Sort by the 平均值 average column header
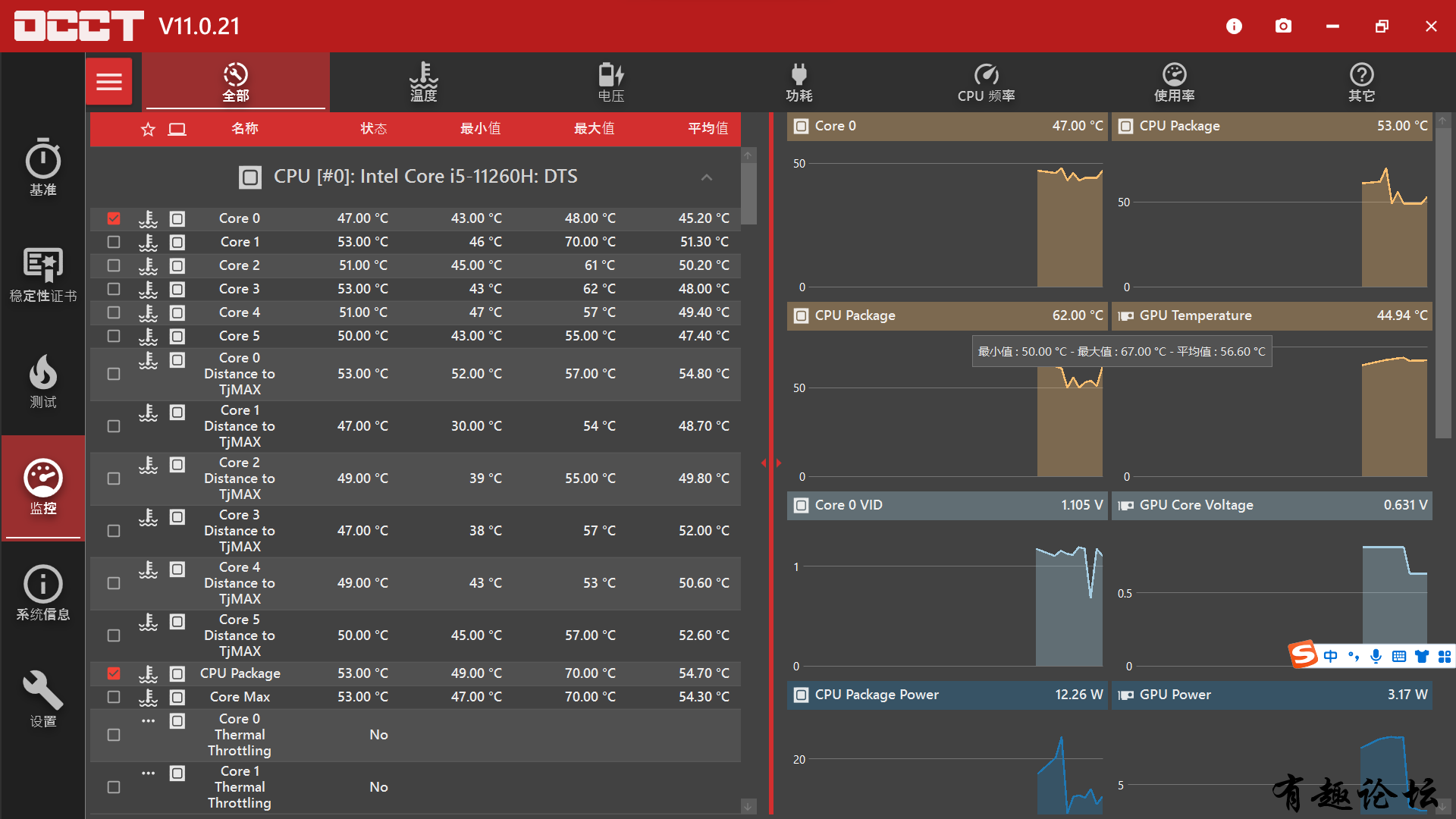 click(x=708, y=129)
